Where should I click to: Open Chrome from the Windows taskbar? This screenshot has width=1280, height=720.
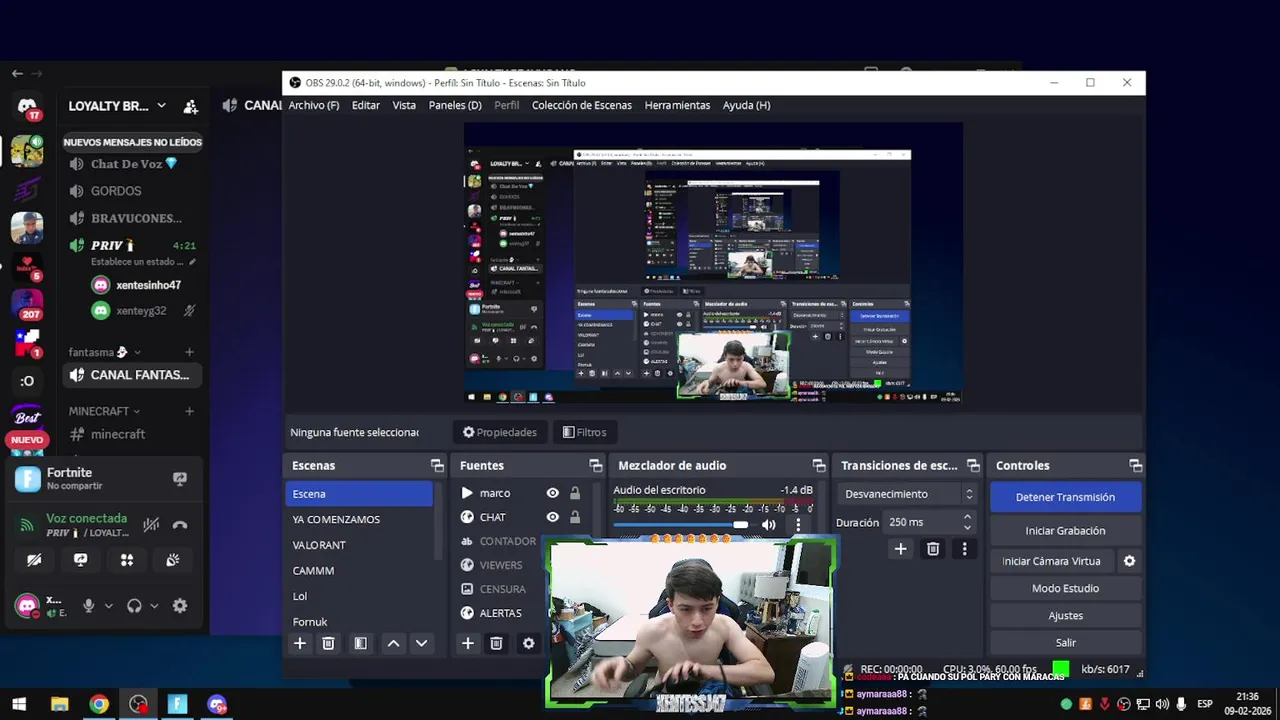pyautogui.click(x=98, y=704)
